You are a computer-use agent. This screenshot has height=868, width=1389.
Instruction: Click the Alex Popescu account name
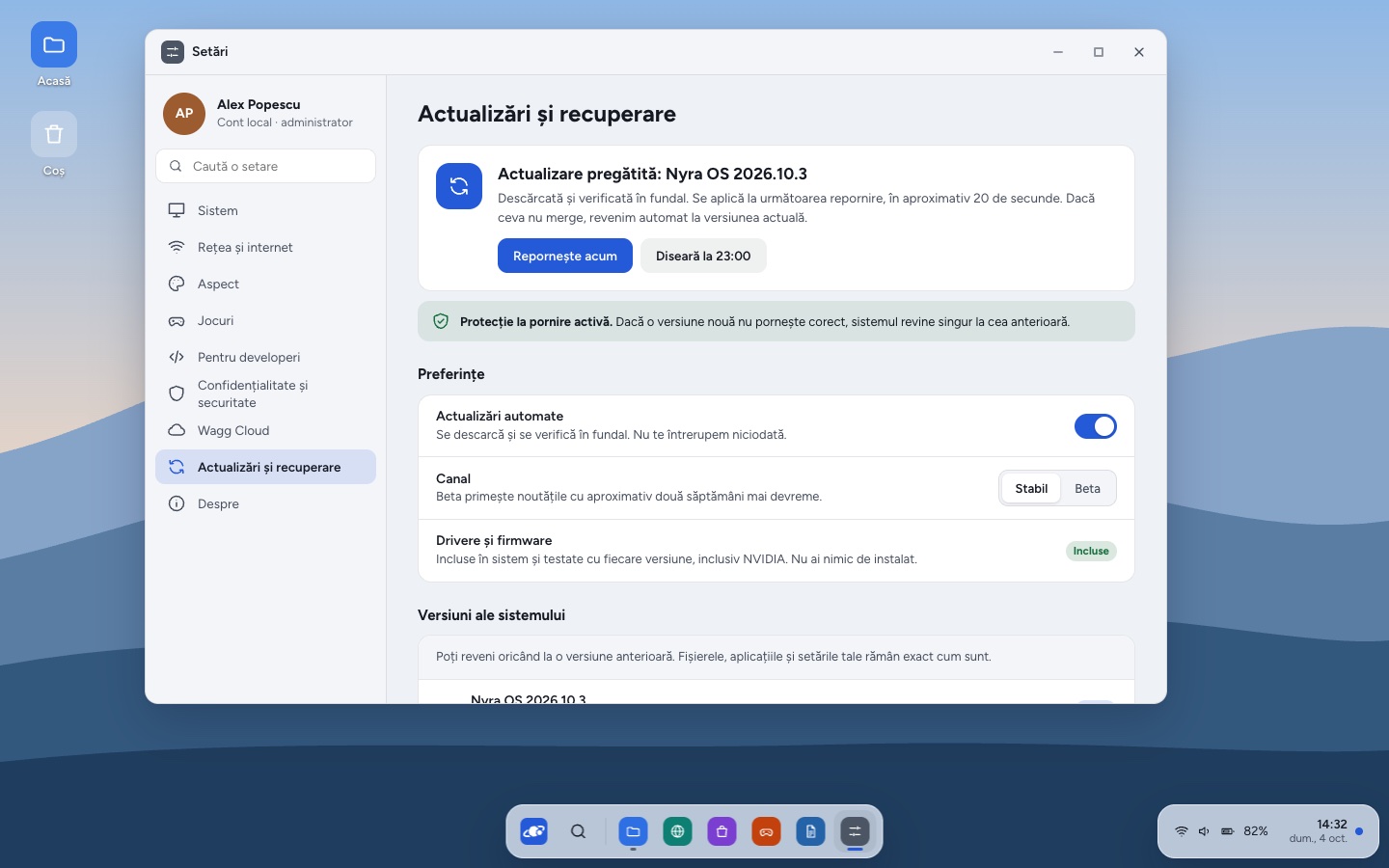pos(259,104)
